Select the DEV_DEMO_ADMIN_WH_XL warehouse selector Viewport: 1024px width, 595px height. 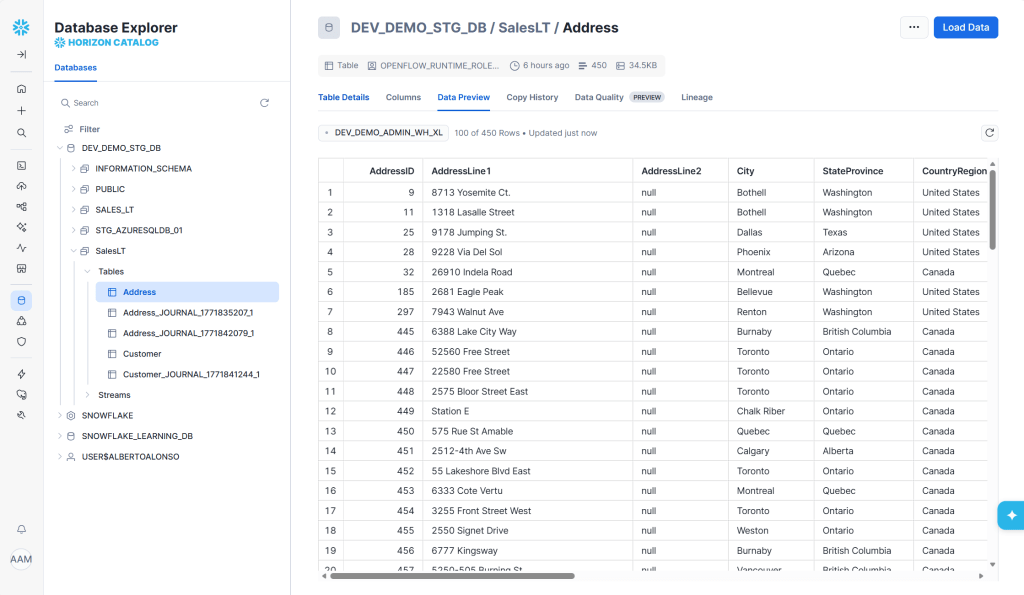click(382, 132)
